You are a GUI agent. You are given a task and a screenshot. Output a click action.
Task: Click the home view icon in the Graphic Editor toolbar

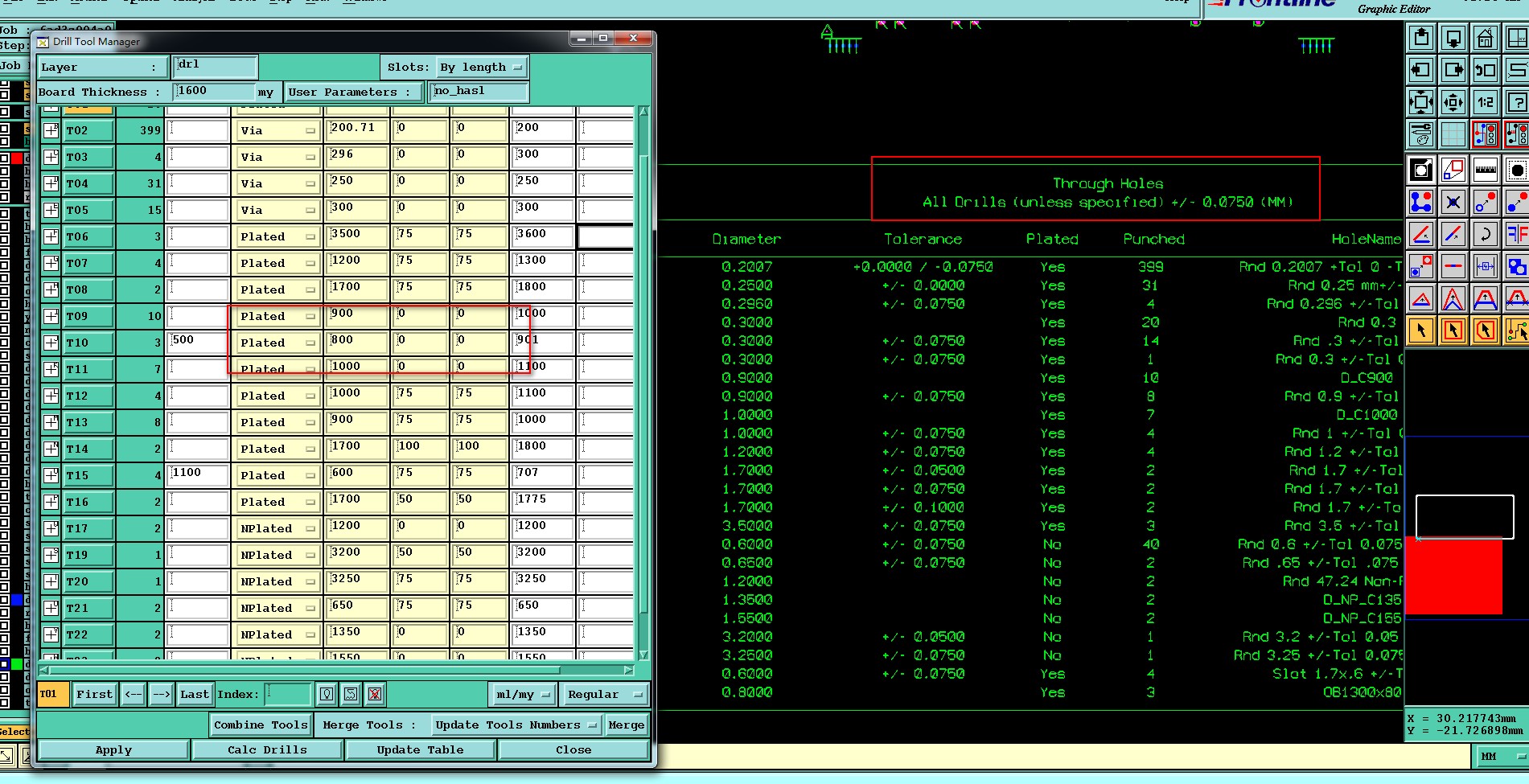pos(1485,38)
